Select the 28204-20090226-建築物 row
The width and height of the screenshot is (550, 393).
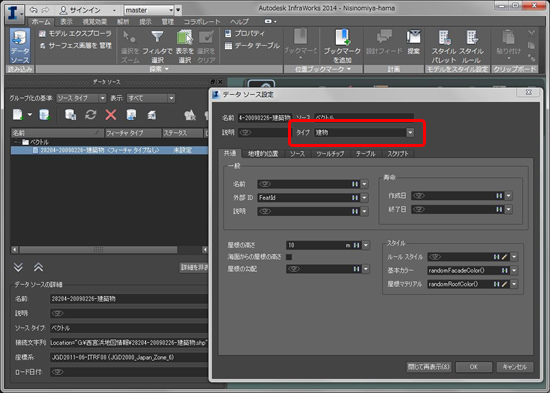109,150
